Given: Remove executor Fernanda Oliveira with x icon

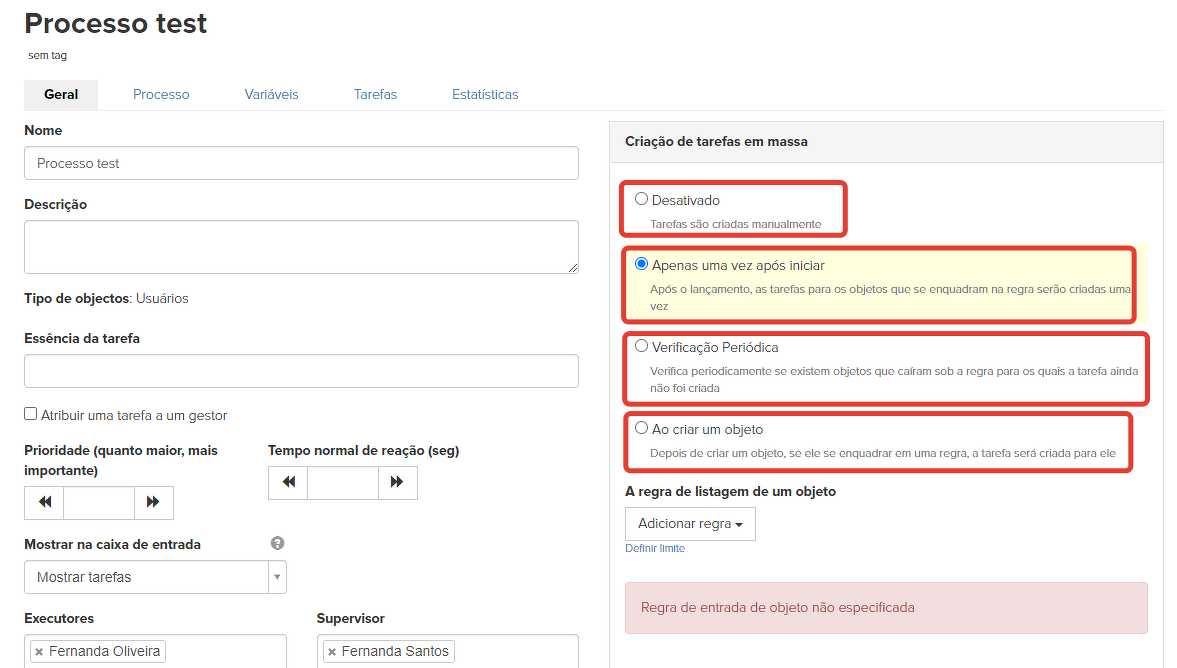Looking at the screenshot, I should 39,652.
